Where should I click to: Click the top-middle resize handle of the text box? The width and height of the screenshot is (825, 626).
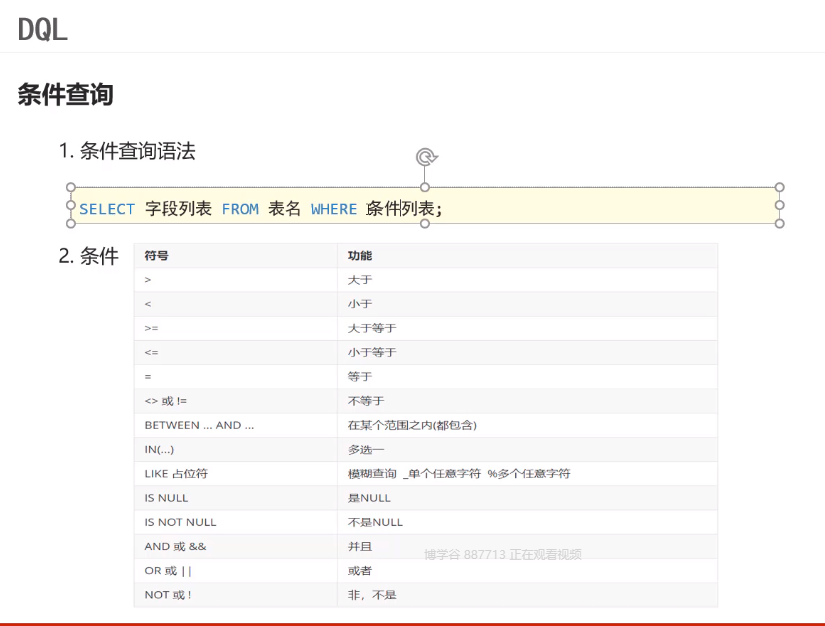point(425,187)
